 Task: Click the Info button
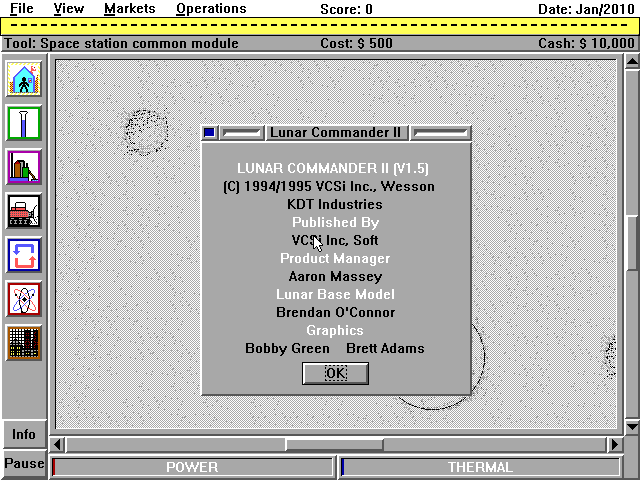coord(24,434)
